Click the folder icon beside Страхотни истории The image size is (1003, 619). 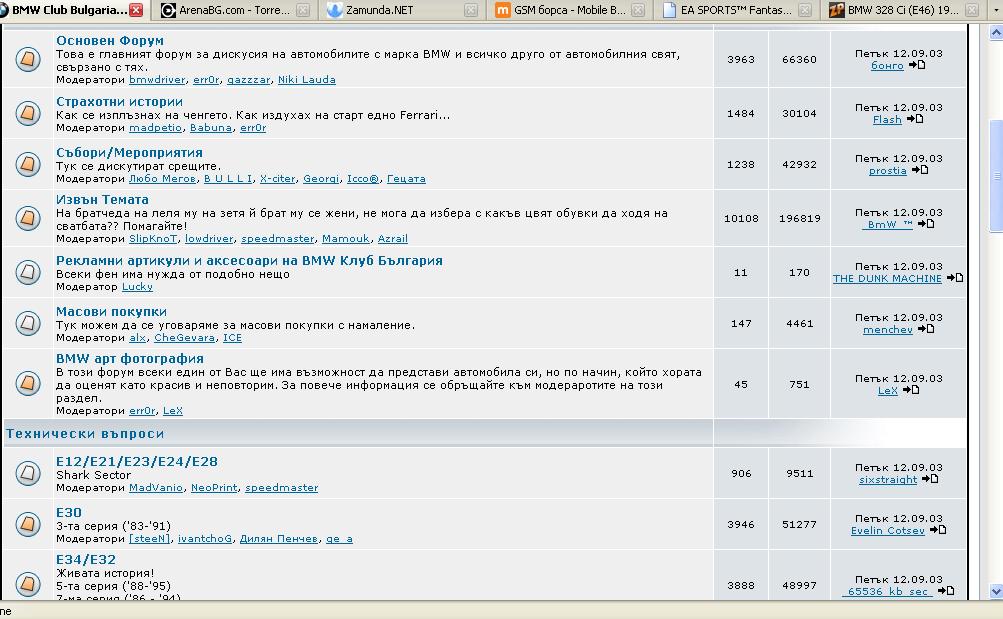[28, 113]
